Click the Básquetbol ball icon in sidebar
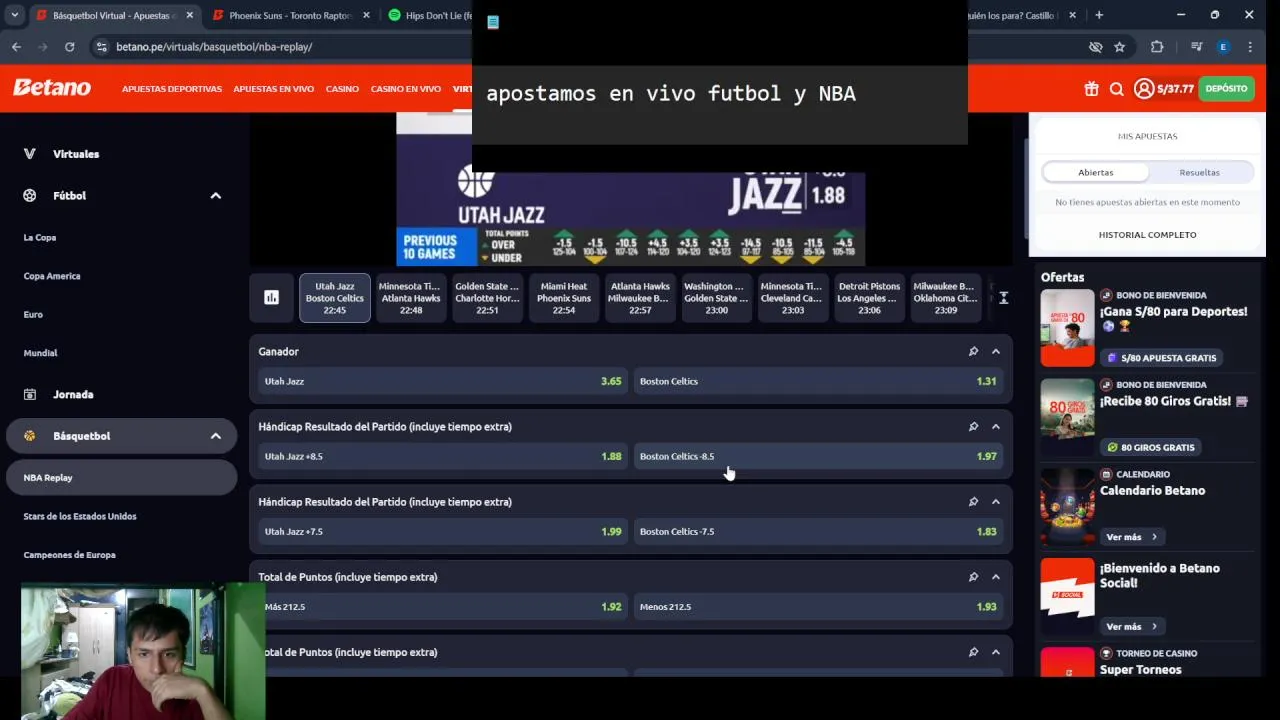This screenshot has width=1280, height=720. (30, 436)
